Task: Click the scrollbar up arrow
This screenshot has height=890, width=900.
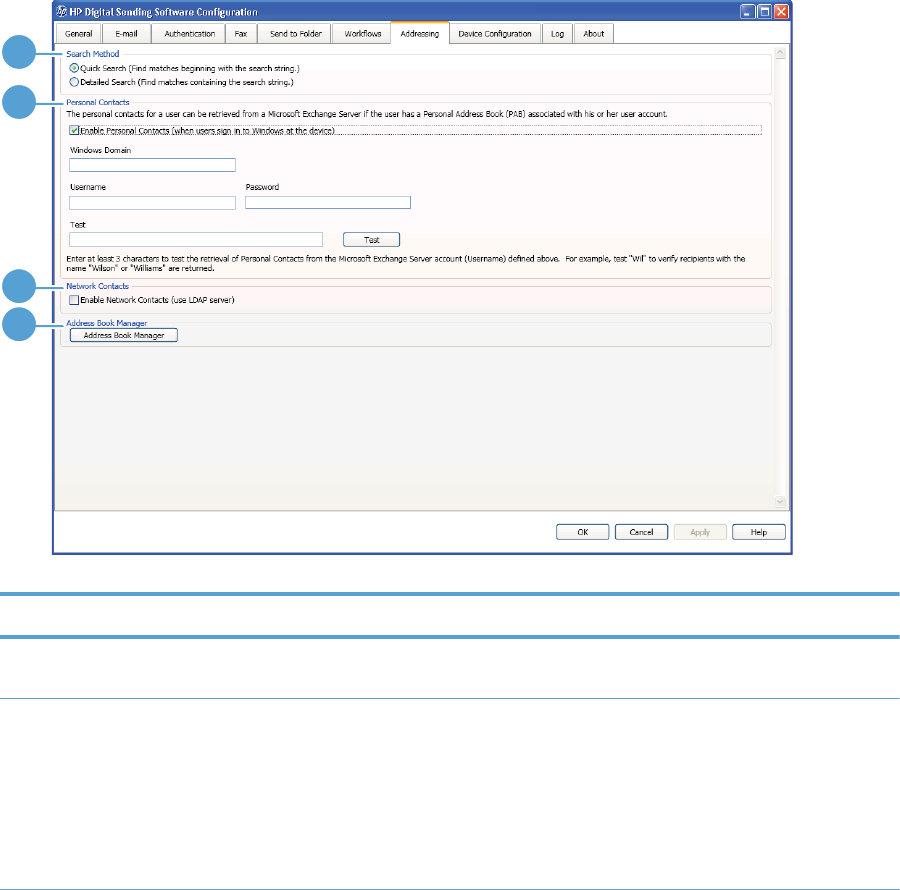Action: point(780,53)
